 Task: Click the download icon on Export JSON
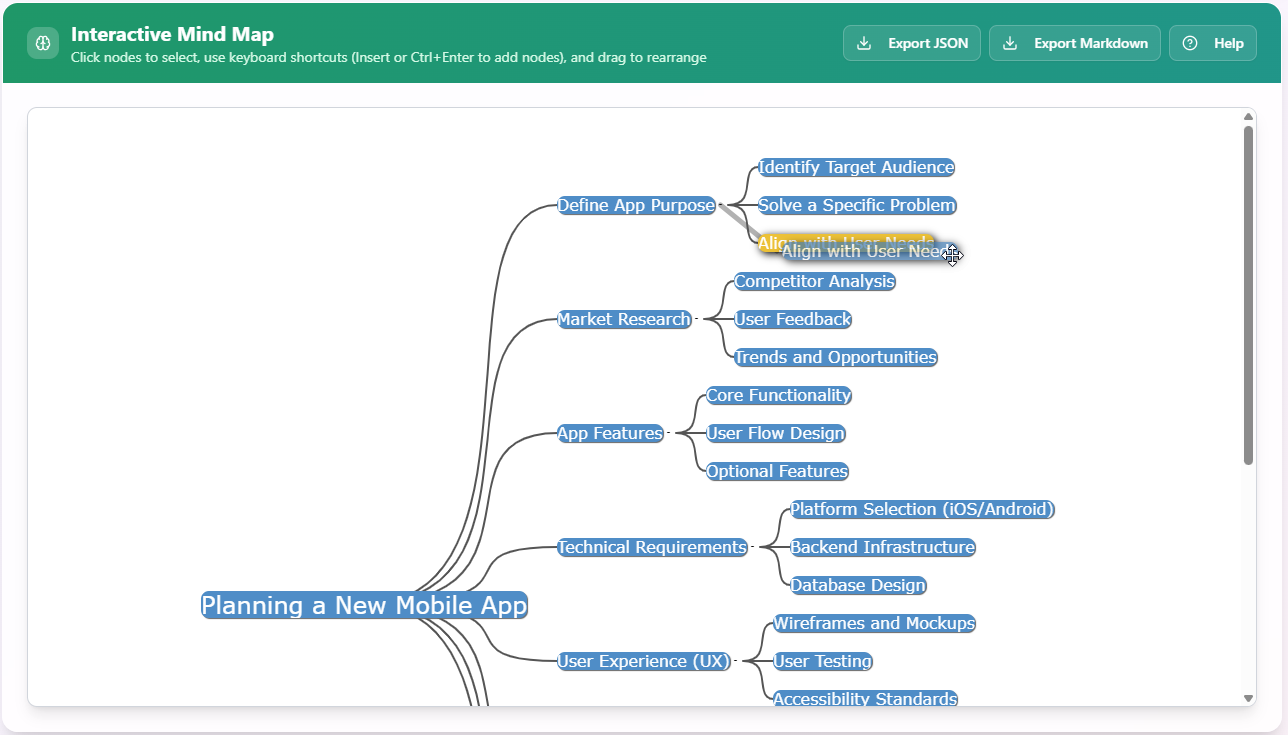pyautogui.click(x=862, y=43)
